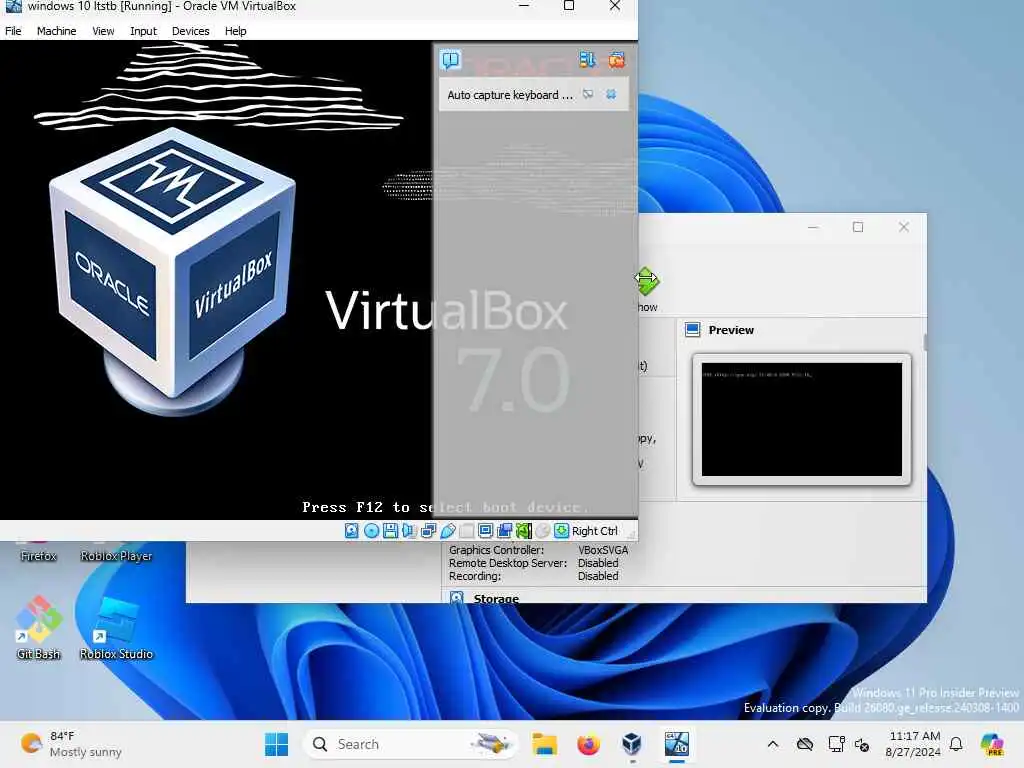Click the keyboard capture green arrow icon
This screenshot has width=1024, height=768.
tap(561, 531)
